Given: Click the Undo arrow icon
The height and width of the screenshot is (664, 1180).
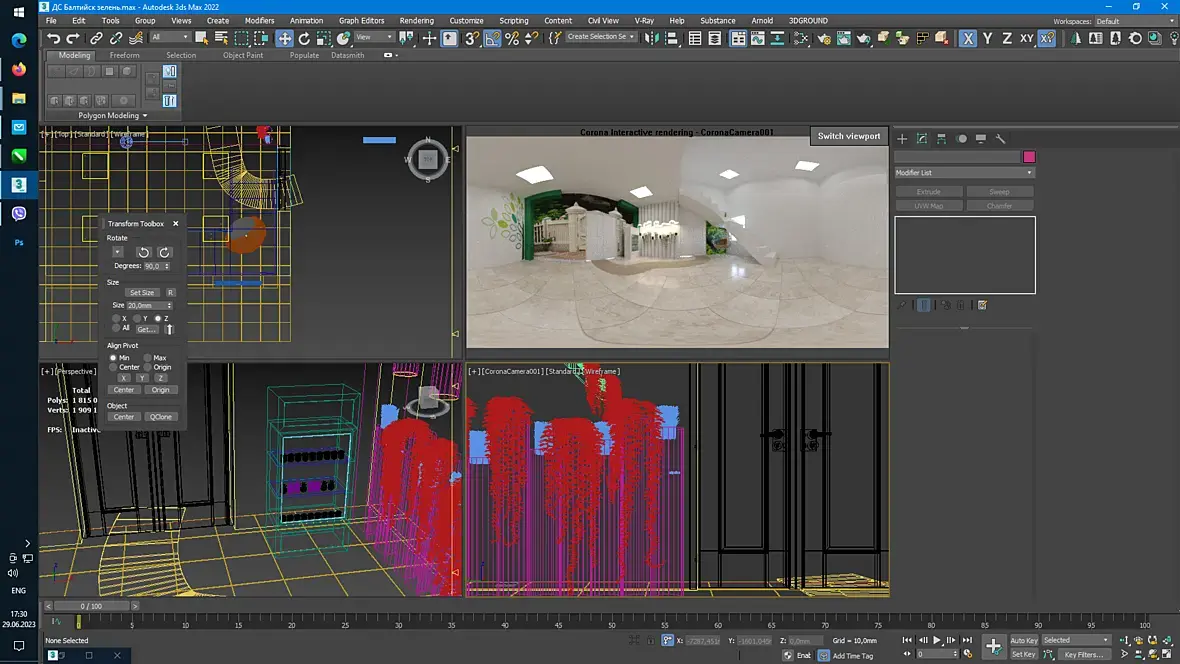Looking at the screenshot, I should coord(54,38).
